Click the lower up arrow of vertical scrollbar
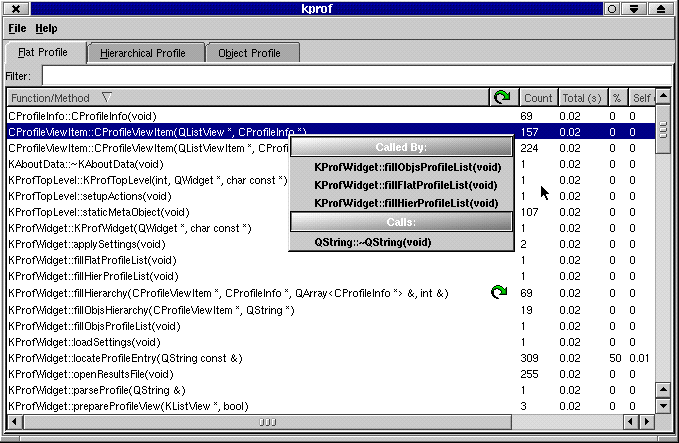The width and height of the screenshot is (679, 443). coord(663,390)
